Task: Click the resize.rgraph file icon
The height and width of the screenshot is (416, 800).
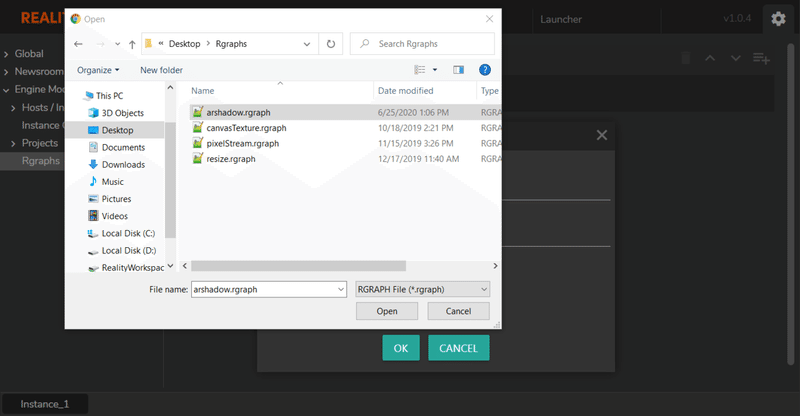Action: click(x=197, y=159)
